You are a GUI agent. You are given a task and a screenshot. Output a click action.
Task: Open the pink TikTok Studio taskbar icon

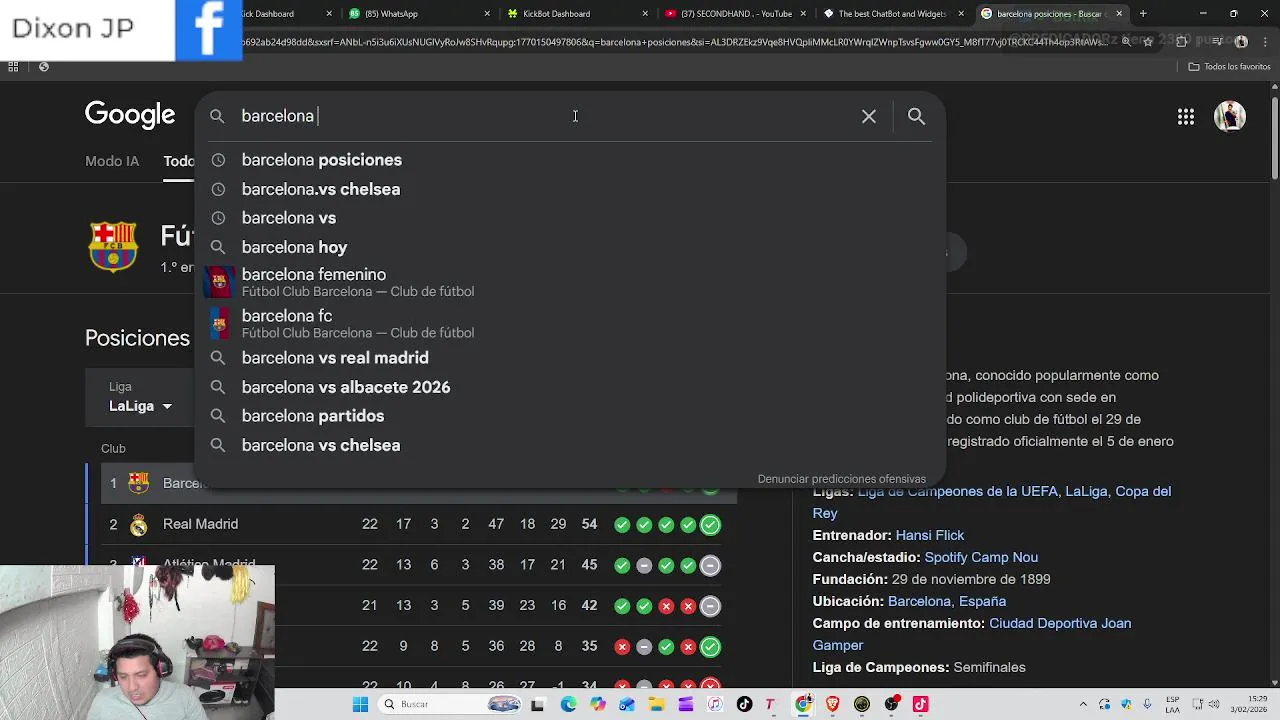pyautogui.click(x=920, y=704)
